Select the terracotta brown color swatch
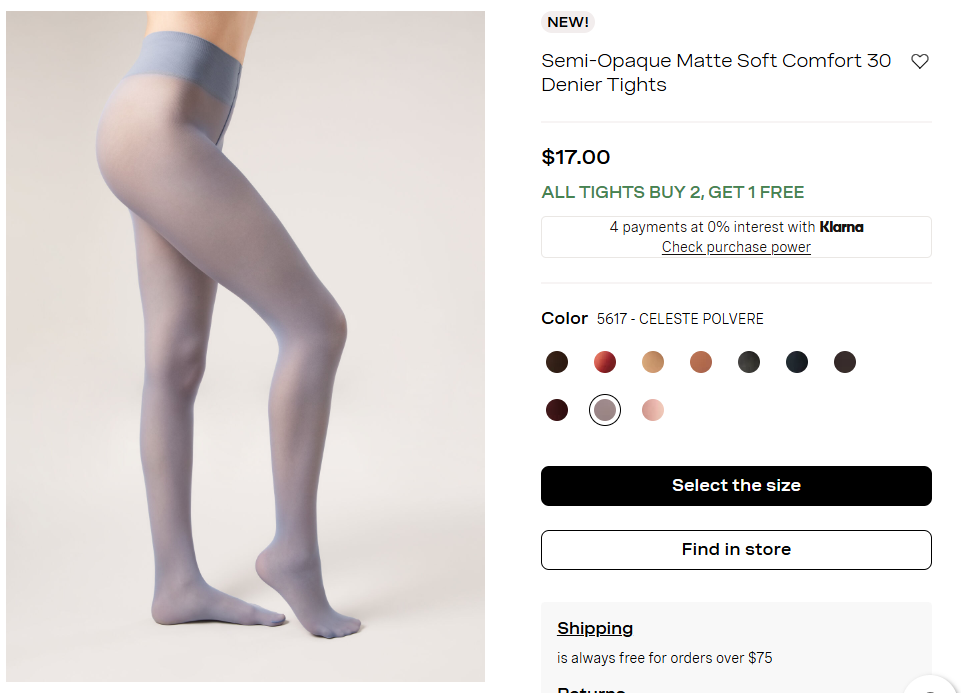This screenshot has width=961, height=693. (x=701, y=362)
